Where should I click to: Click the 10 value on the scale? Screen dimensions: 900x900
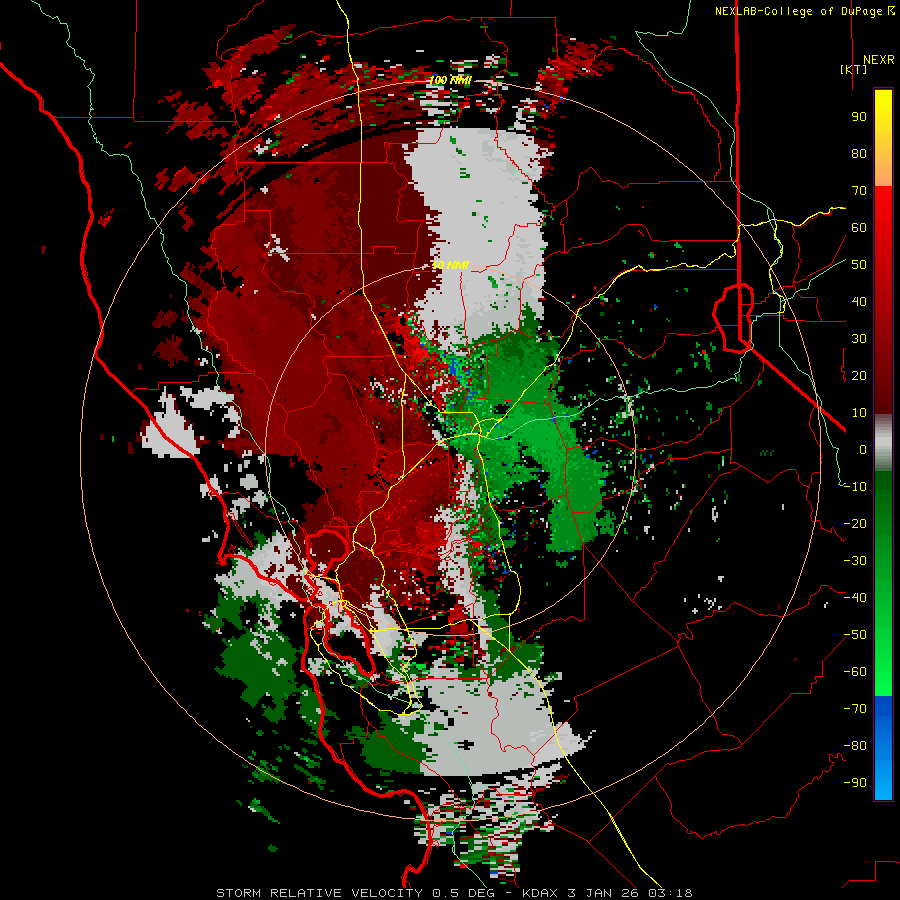pyautogui.click(x=859, y=413)
